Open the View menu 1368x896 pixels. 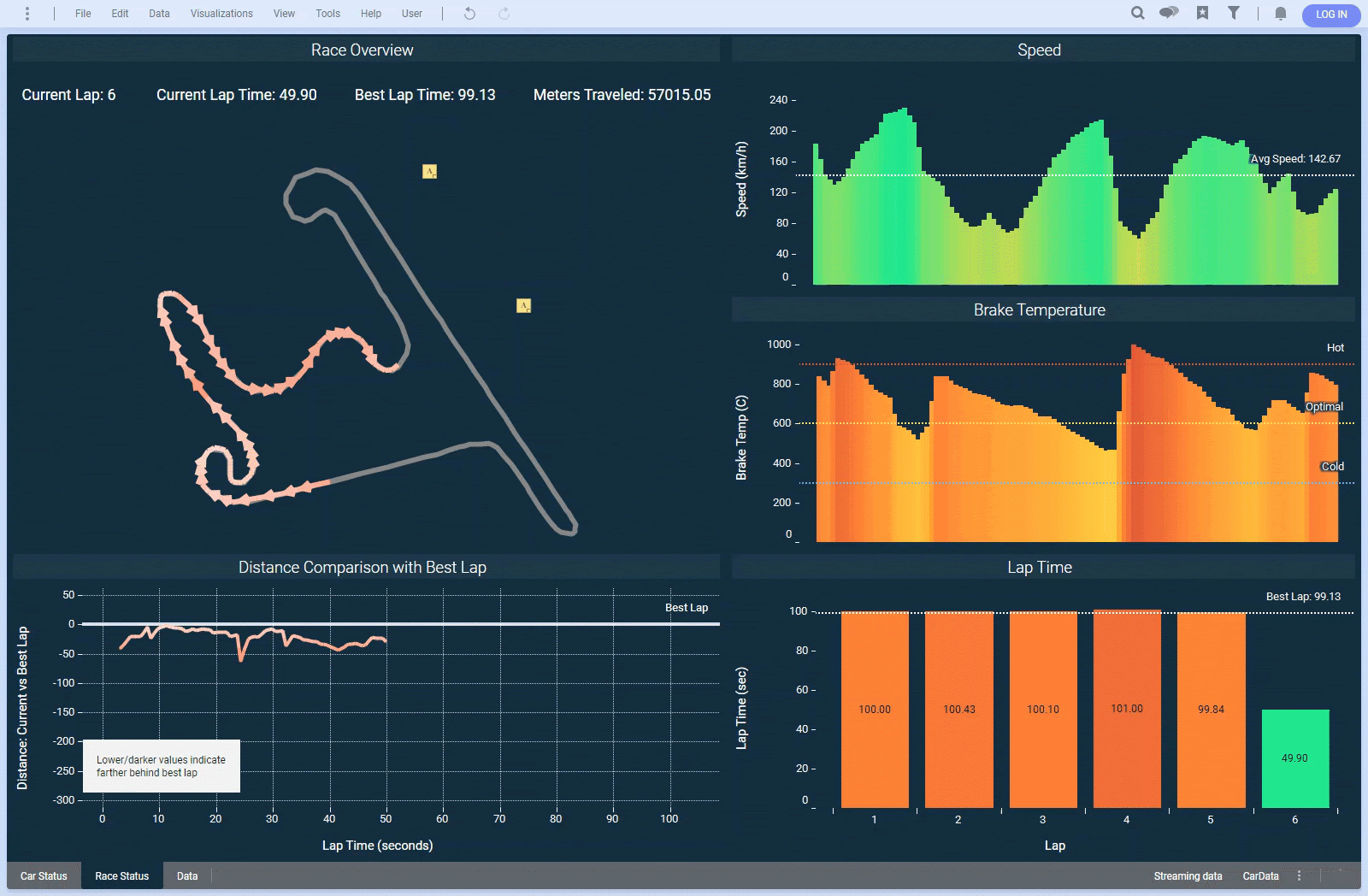coord(284,14)
